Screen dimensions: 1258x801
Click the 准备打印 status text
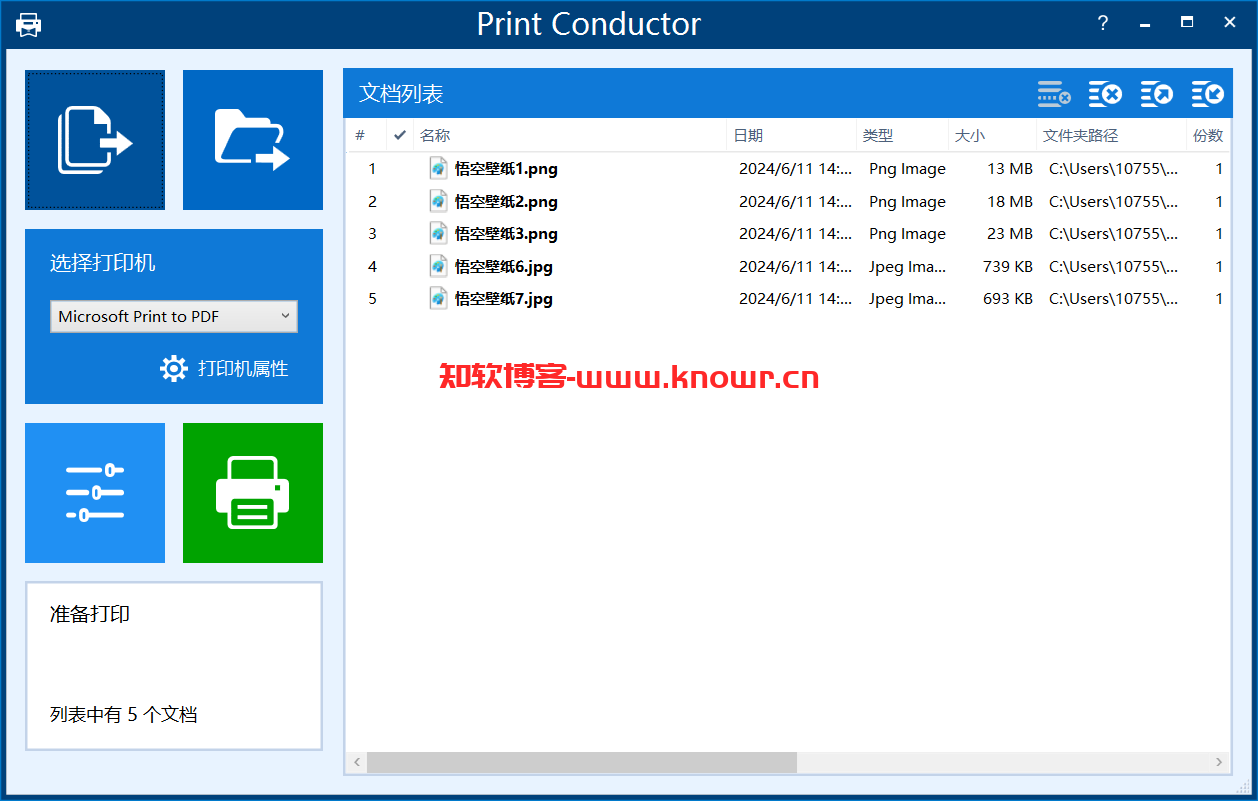point(90,614)
